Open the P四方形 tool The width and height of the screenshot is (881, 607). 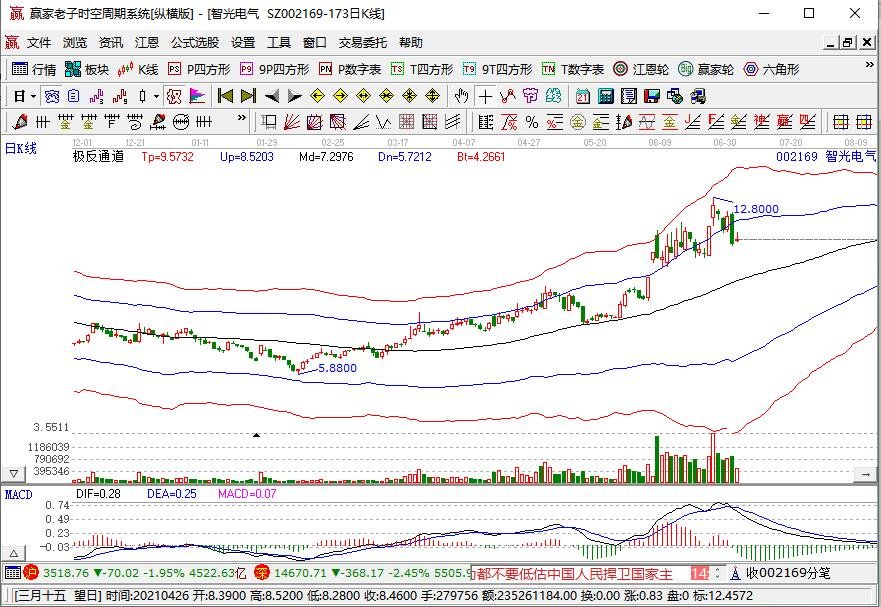coord(199,69)
